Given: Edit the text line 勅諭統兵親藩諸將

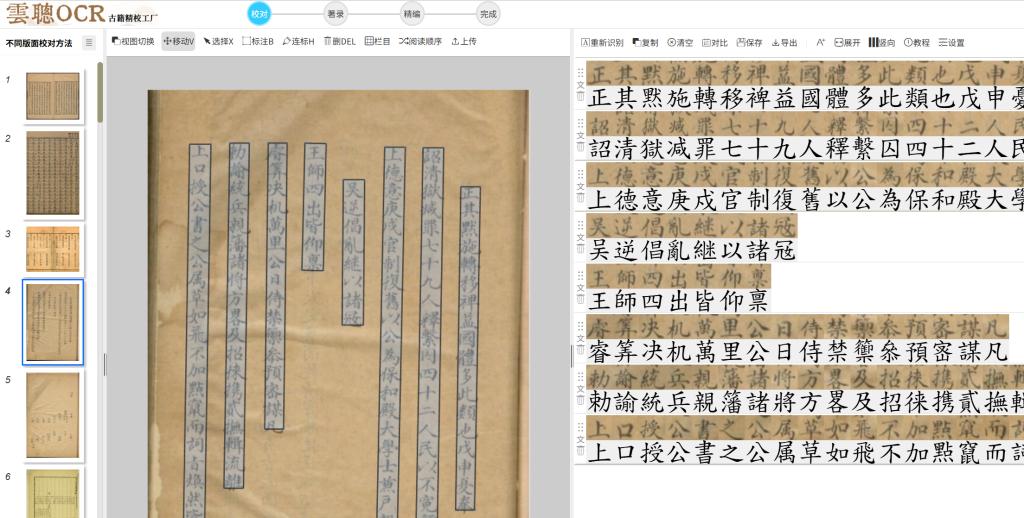Looking at the screenshot, I should click(805, 402).
